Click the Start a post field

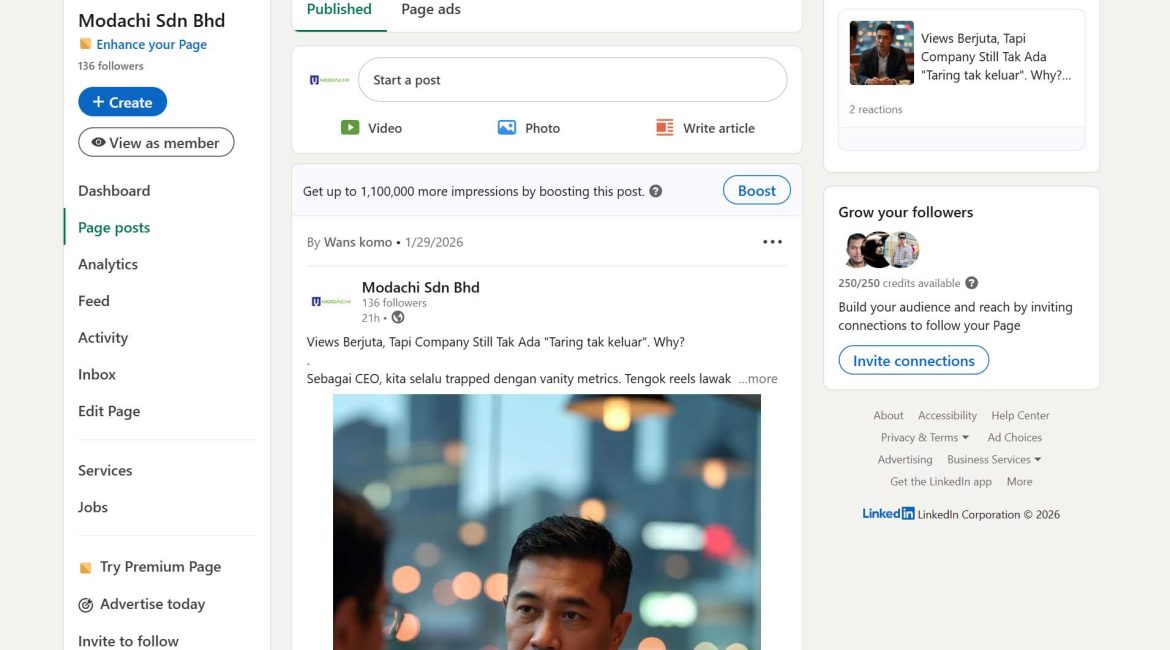[570, 80]
